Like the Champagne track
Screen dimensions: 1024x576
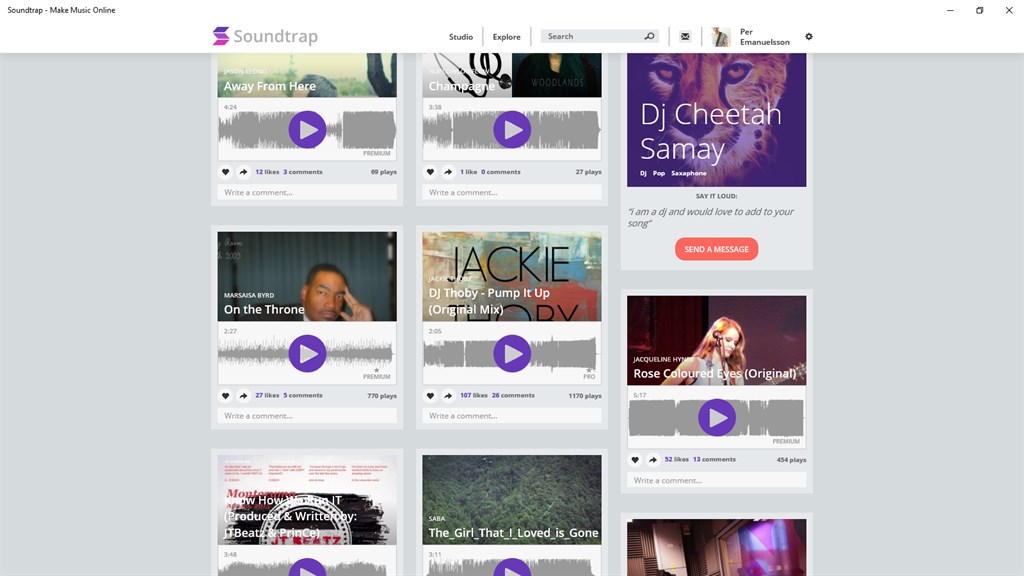430,172
